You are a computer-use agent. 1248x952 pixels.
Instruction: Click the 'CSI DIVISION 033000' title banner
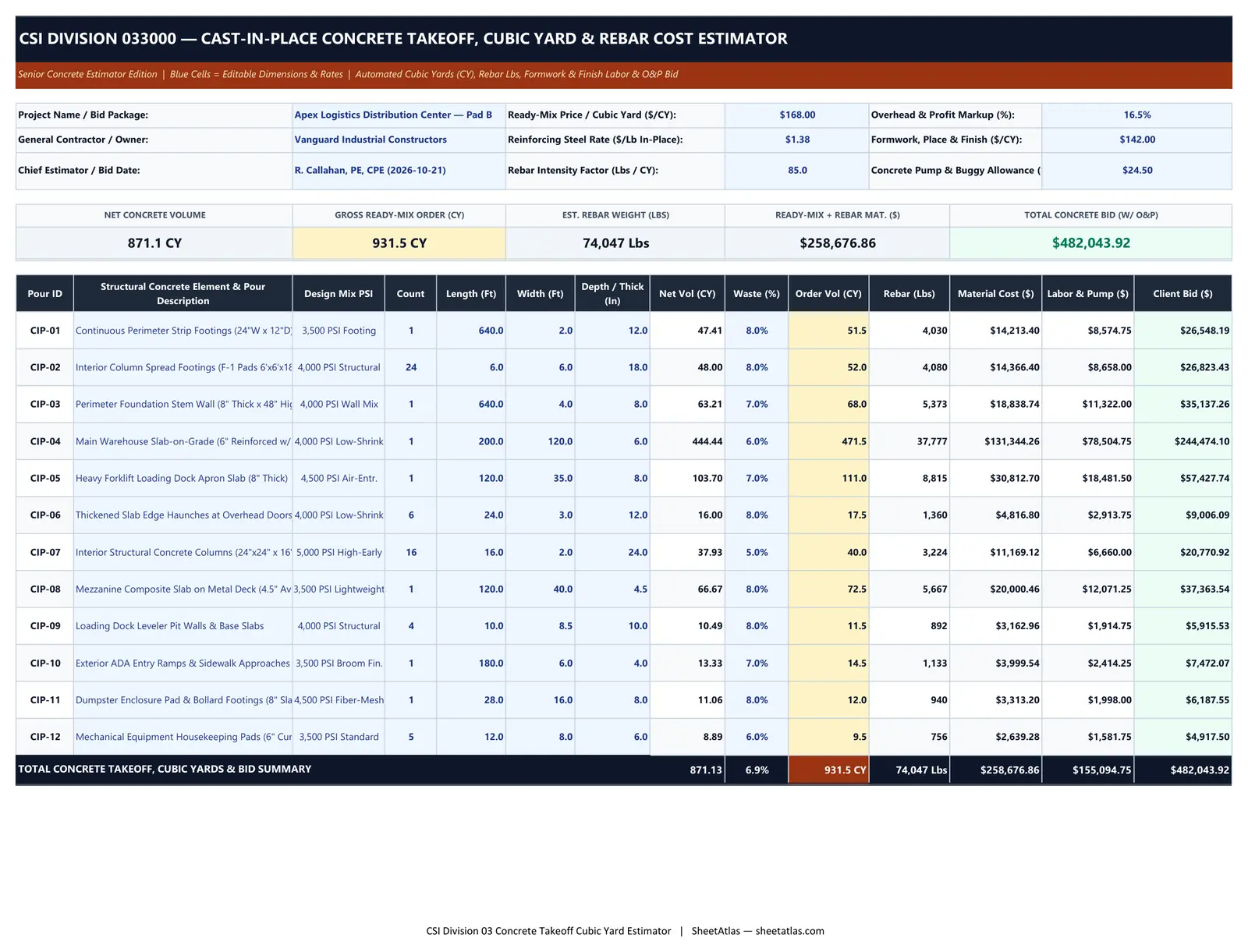(624, 39)
